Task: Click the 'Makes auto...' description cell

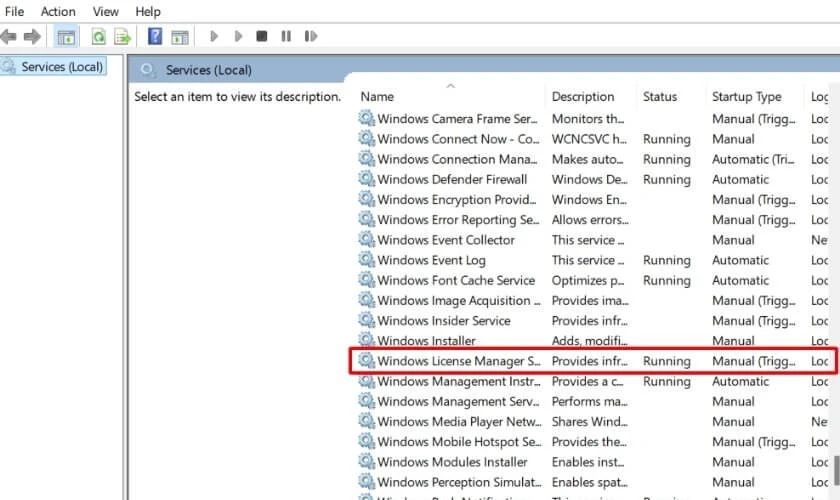Action: click(588, 159)
